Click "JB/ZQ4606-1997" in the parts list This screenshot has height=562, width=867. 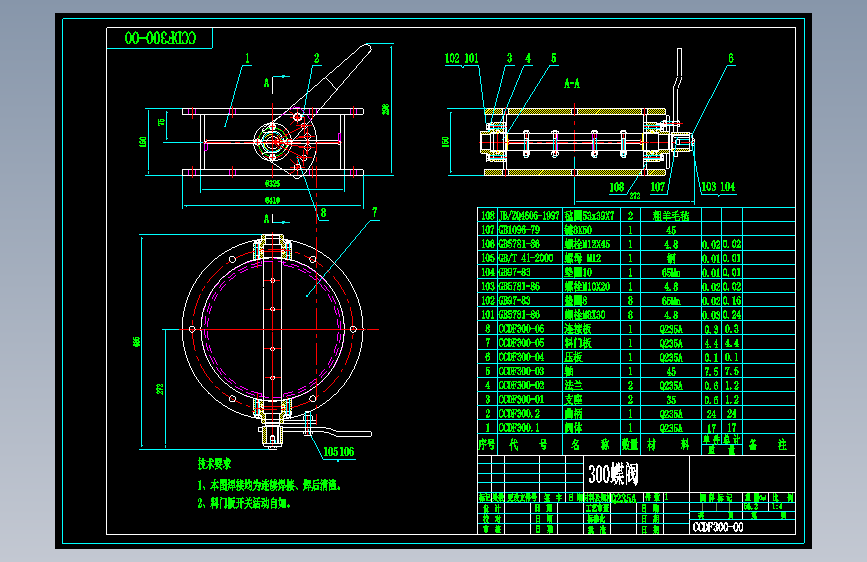(529, 216)
